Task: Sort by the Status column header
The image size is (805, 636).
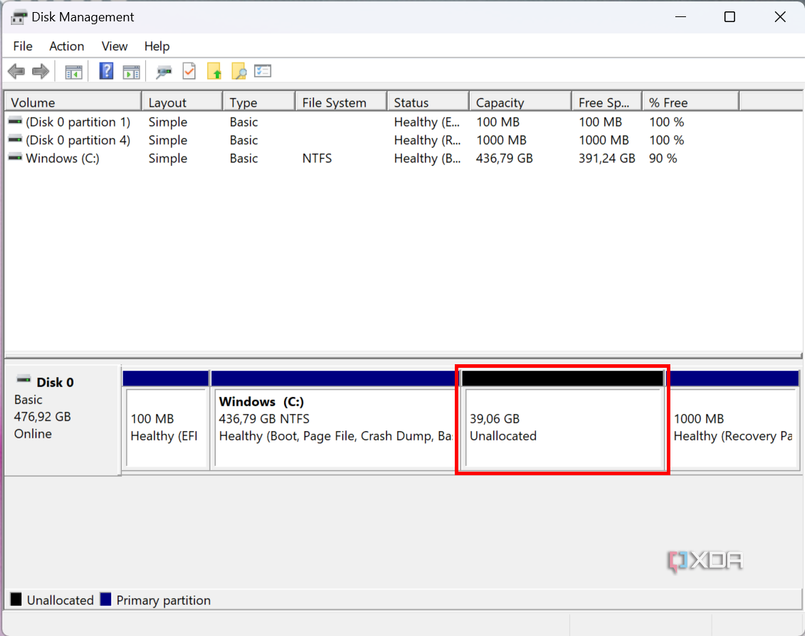Action: (x=428, y=102)
